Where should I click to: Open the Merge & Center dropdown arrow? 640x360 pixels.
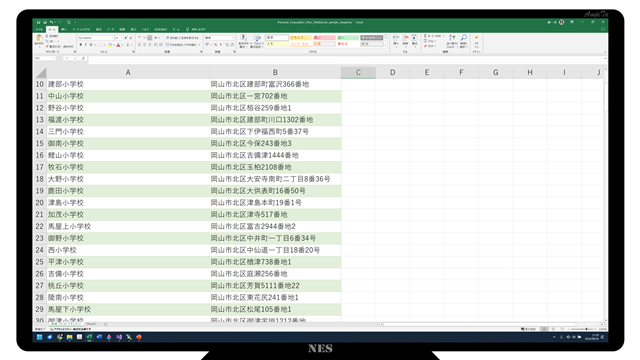[199, 45]
